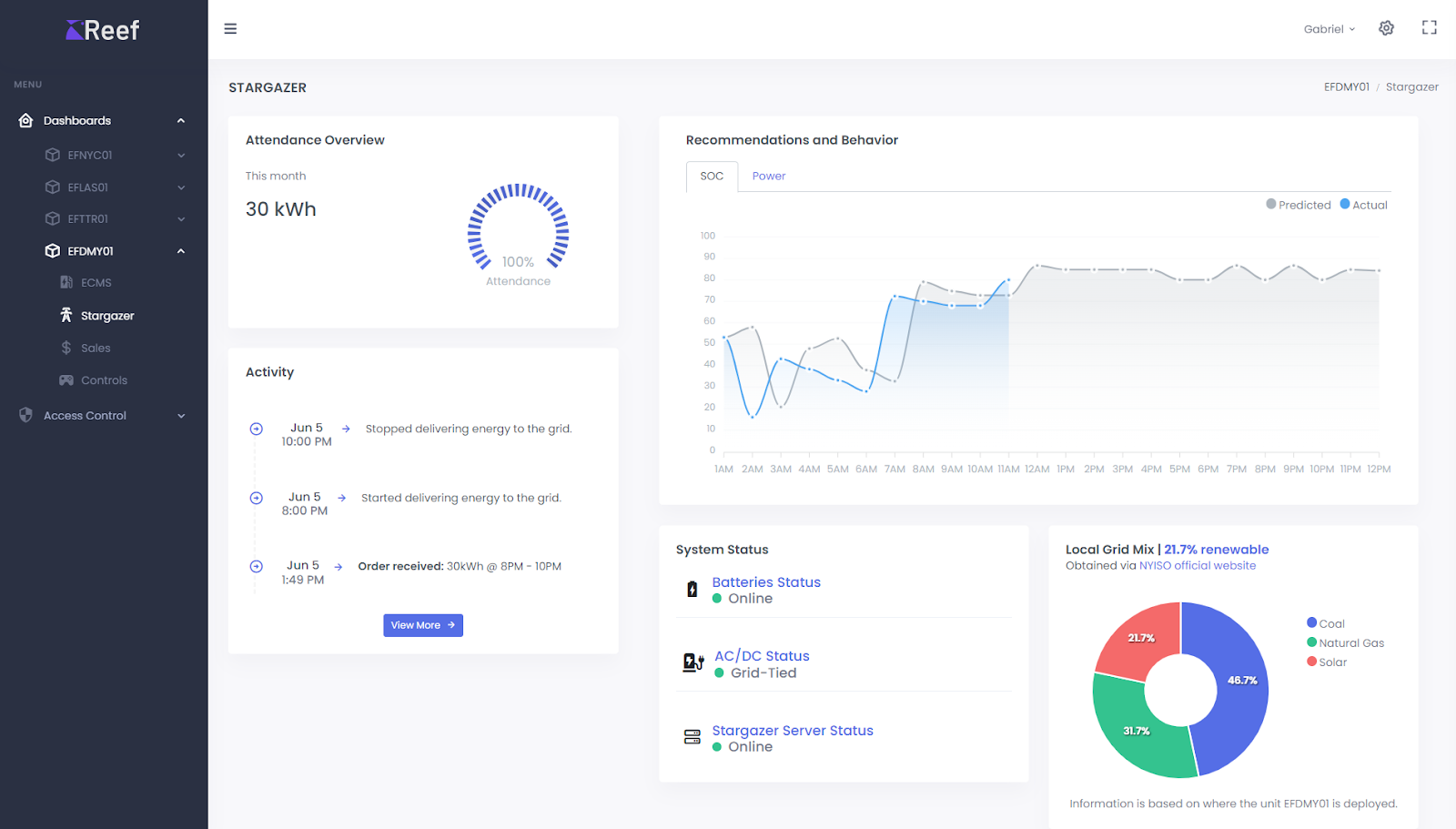Click the View More button
The height and width of the screenshot is (829, 1456).
pyautogui.click(x=423, y=625)
